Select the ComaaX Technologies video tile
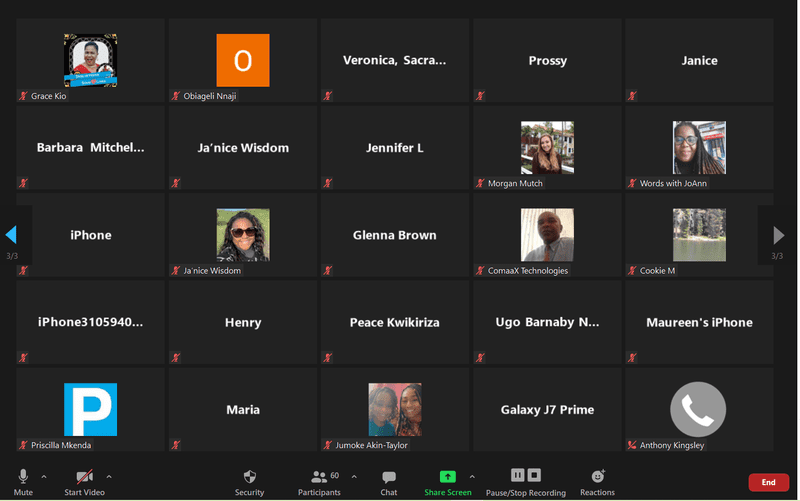Viewport: 800px width, 501px height. (x=547, y=235)
